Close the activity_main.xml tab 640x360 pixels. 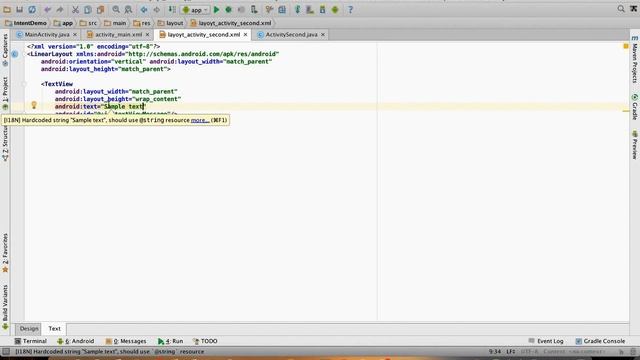147,35
